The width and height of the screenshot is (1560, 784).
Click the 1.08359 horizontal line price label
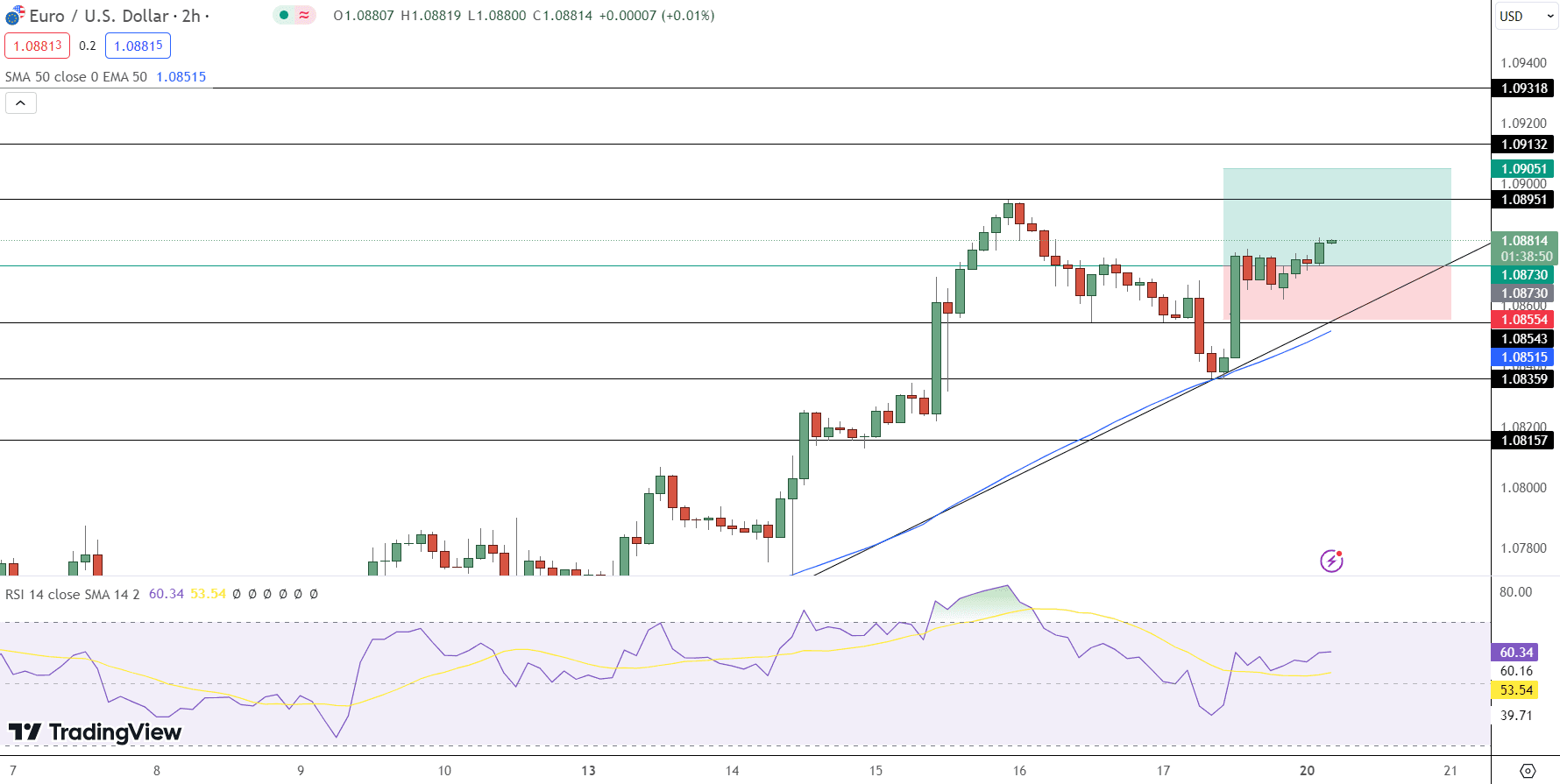pyautogui.click(x=1523, y=379)
